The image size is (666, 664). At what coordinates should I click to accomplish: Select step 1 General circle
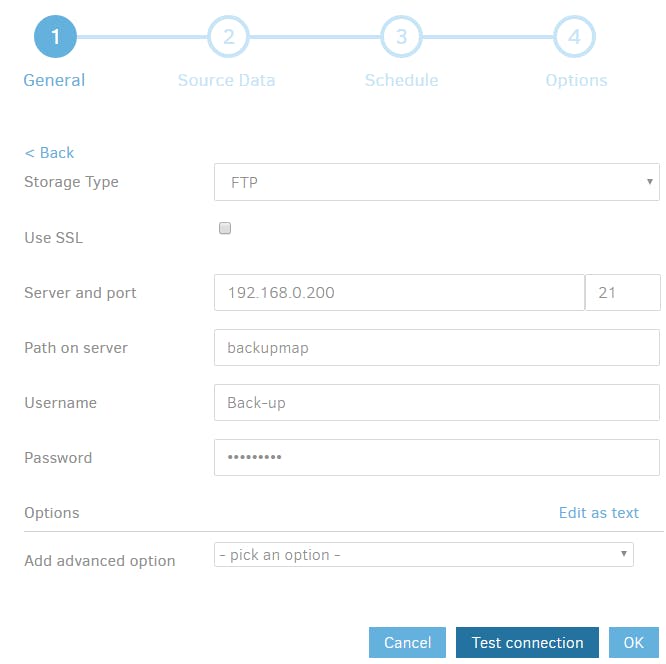(55, 37)
